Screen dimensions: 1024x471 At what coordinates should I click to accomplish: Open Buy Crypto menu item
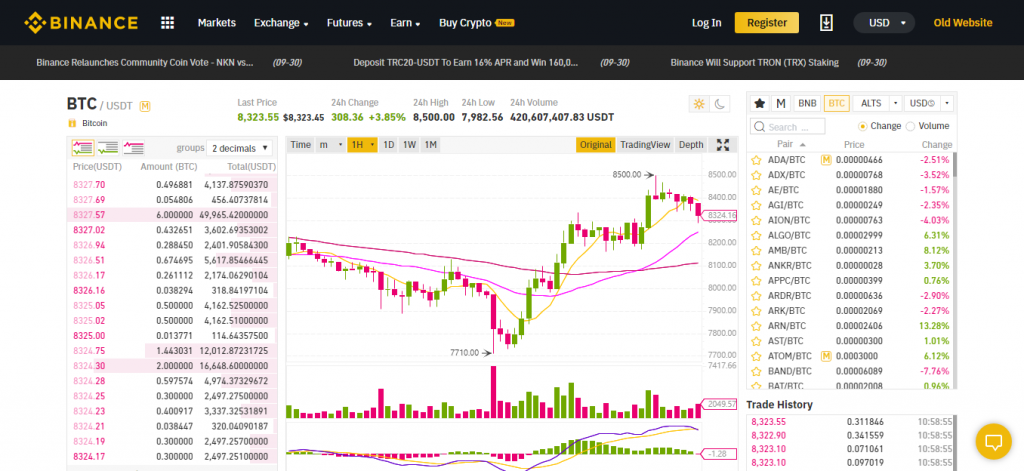click(x=477, y=23)
